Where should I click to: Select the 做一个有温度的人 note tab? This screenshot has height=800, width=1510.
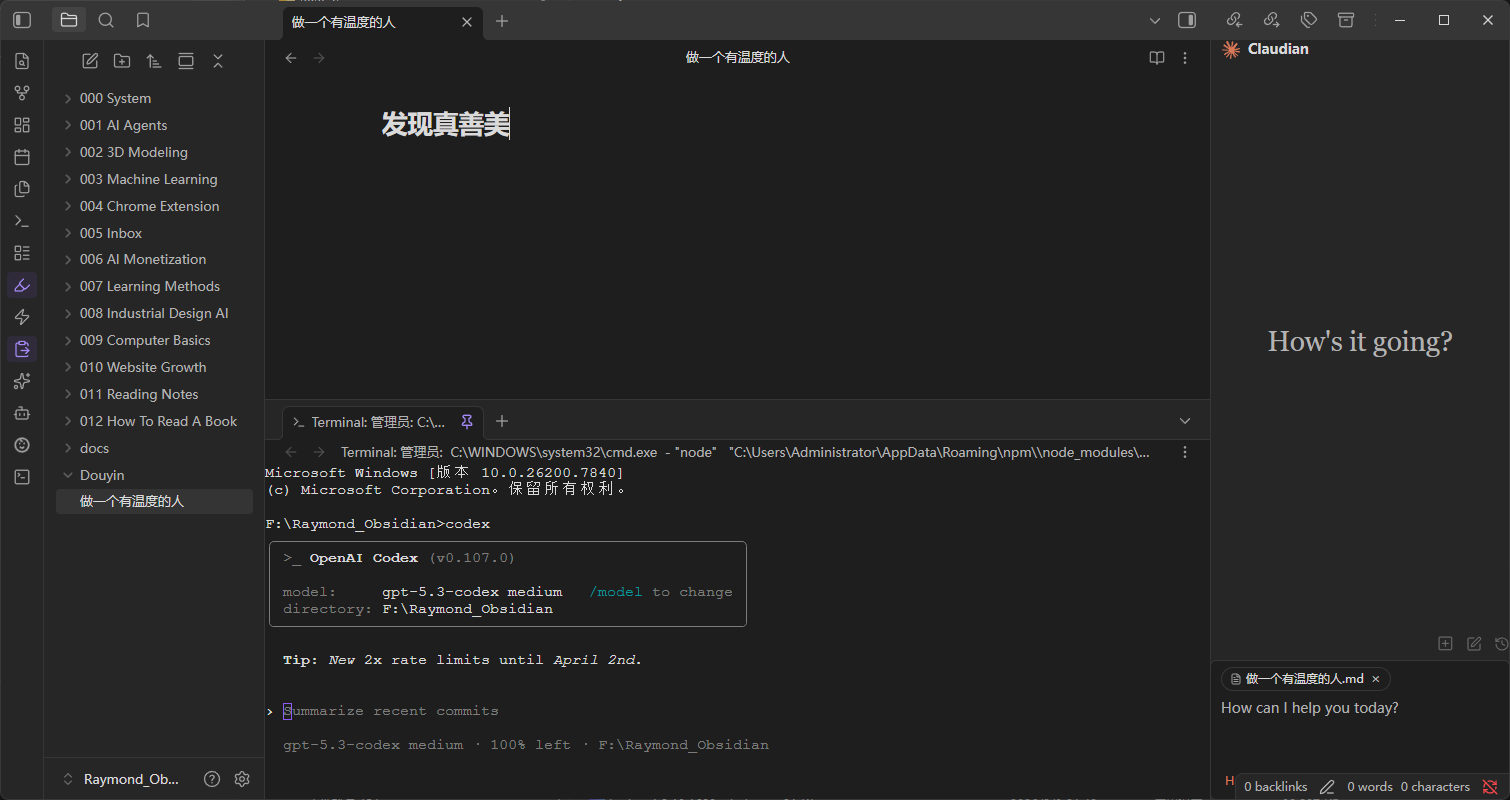370,21
